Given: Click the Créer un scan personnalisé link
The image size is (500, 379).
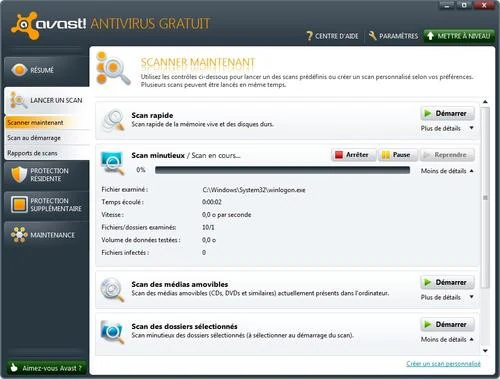Looking at the screenshot, I should [443, 364].
